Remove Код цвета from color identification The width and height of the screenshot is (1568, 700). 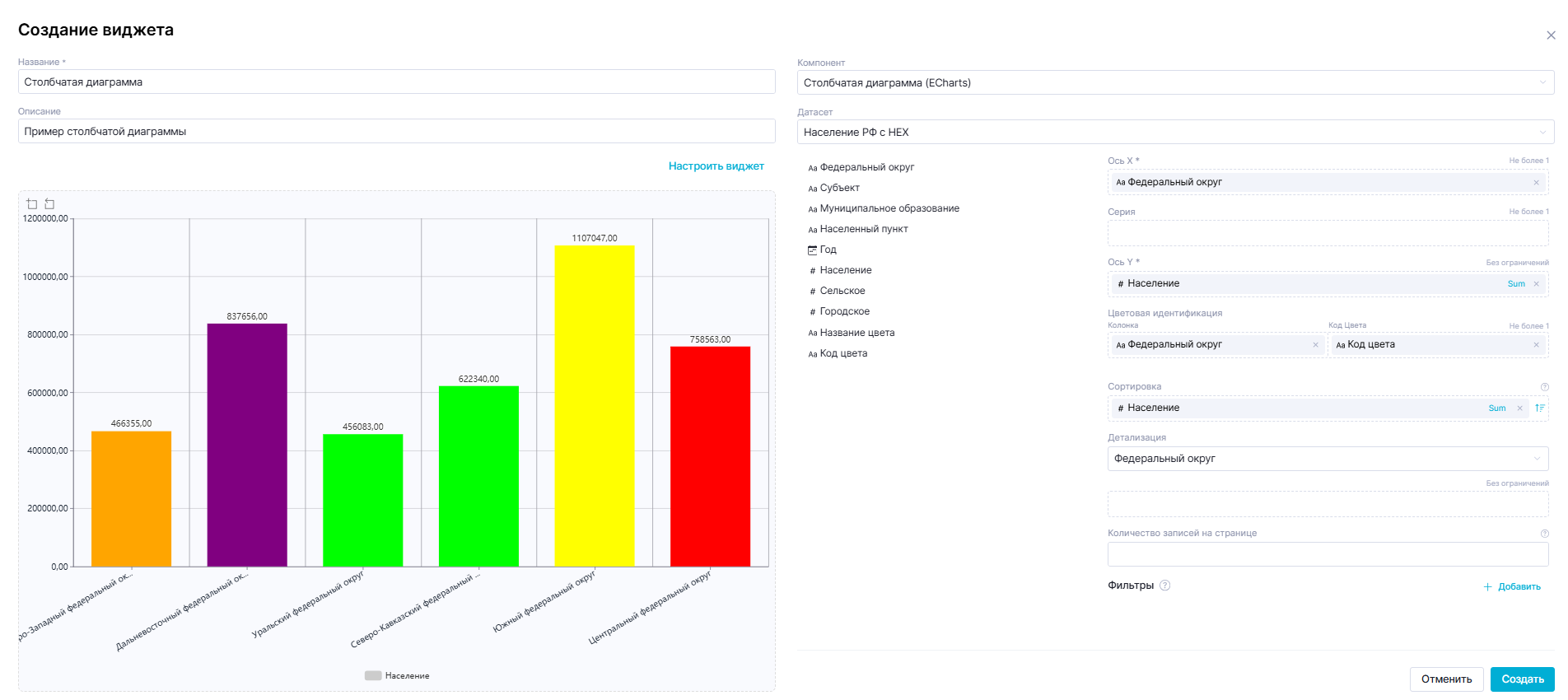pyautogui.click(x=1536, y=345)
